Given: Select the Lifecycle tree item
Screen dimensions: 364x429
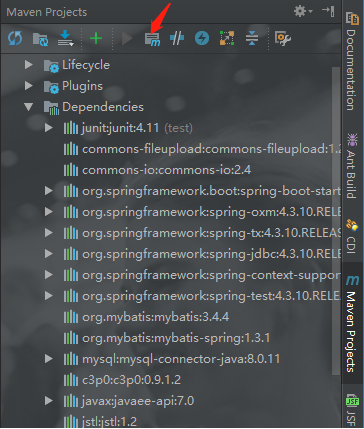Looking at the screenshot, I should pyautogui.click(x=86, y=65).
